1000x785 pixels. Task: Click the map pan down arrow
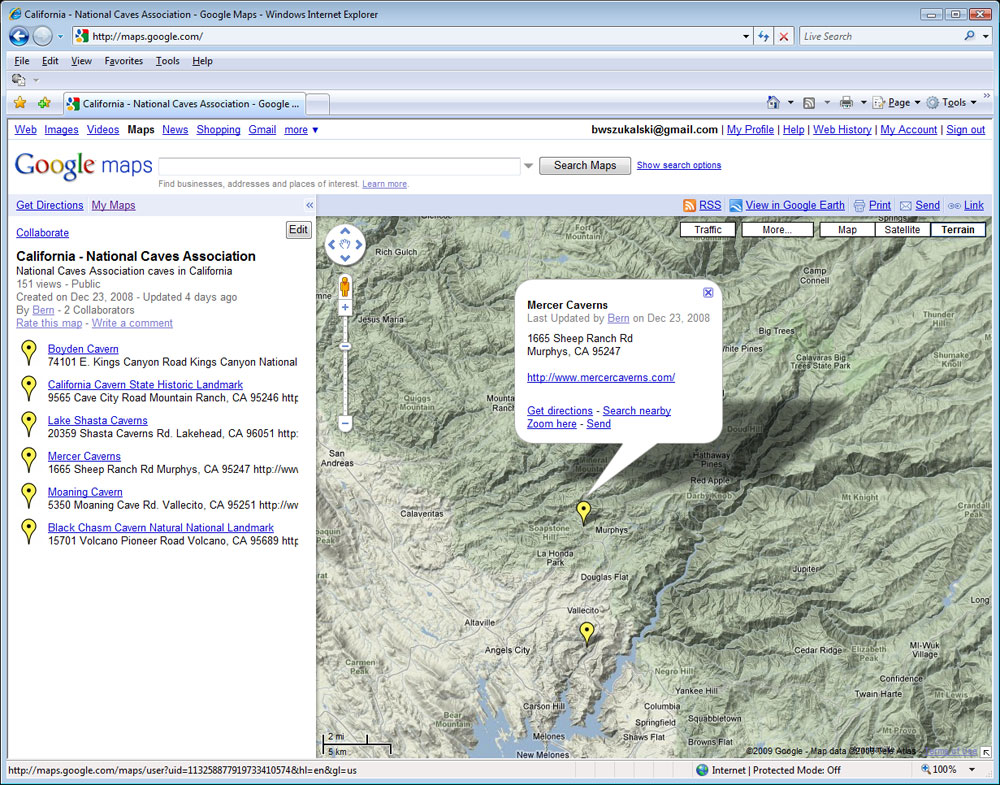(345, 258)
